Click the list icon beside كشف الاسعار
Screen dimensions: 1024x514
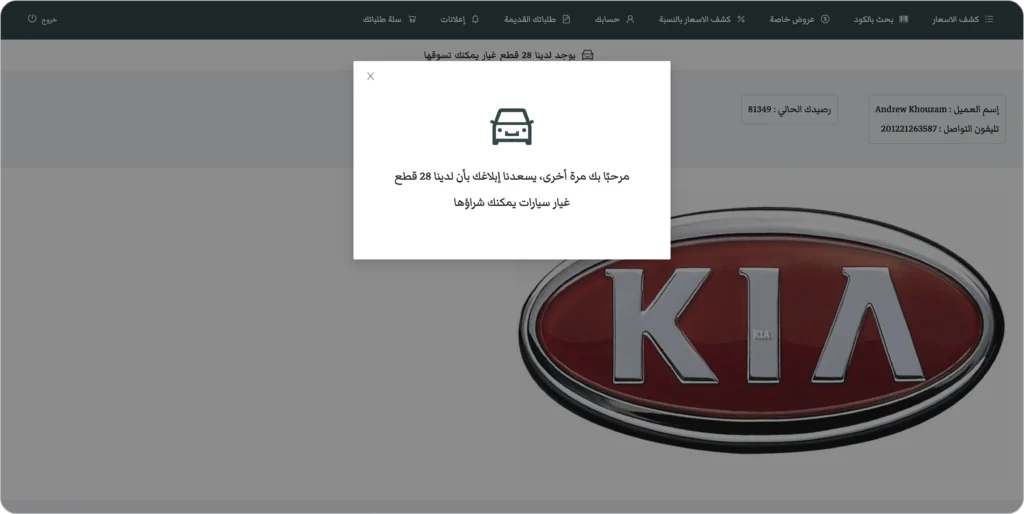pos(989,19)
